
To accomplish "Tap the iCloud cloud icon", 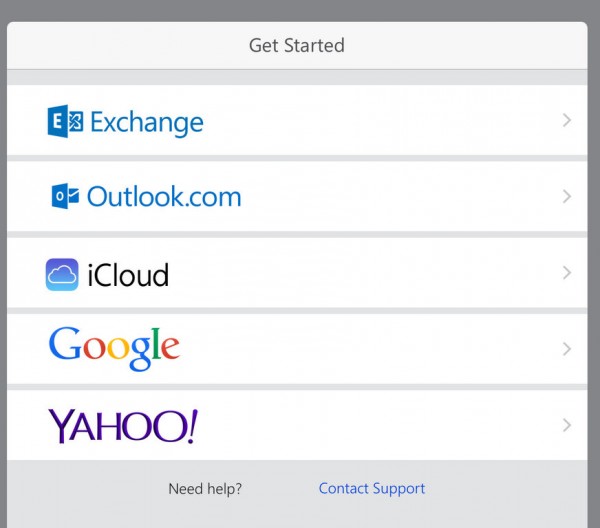I will pos(62,274).
